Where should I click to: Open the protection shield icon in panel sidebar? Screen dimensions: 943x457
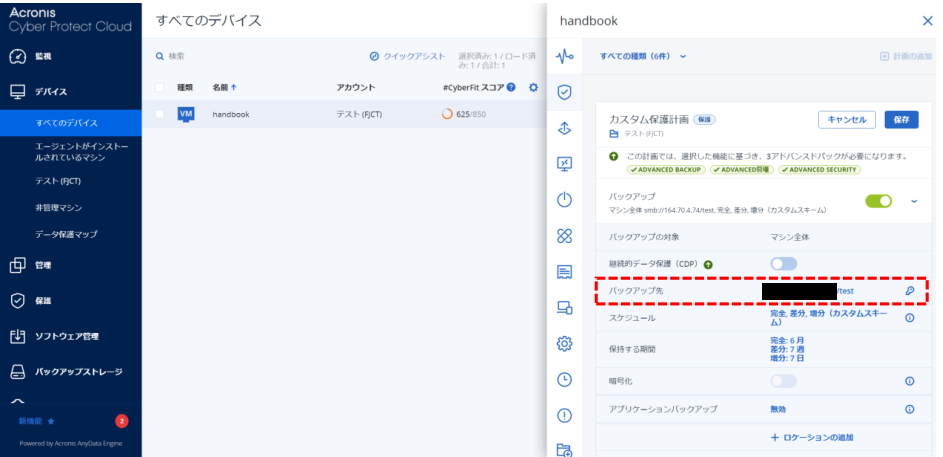pos(564,92)
